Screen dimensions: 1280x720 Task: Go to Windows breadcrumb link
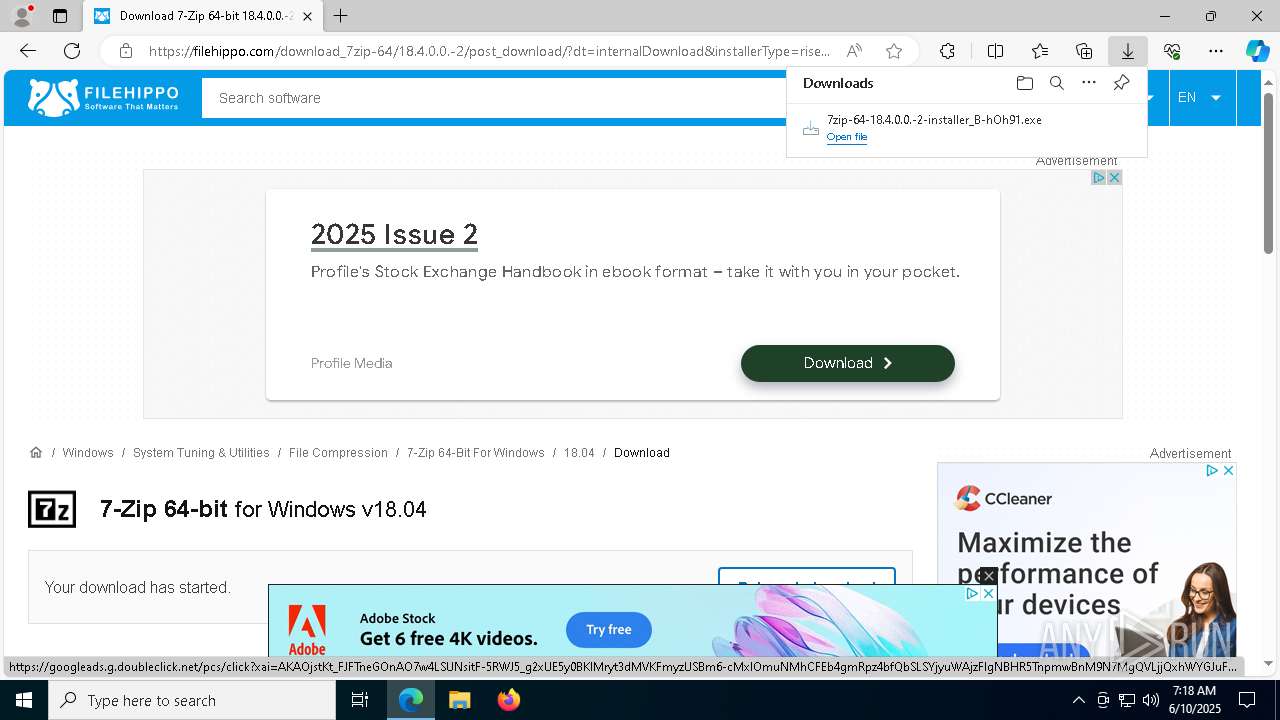(x=88, y=453)
